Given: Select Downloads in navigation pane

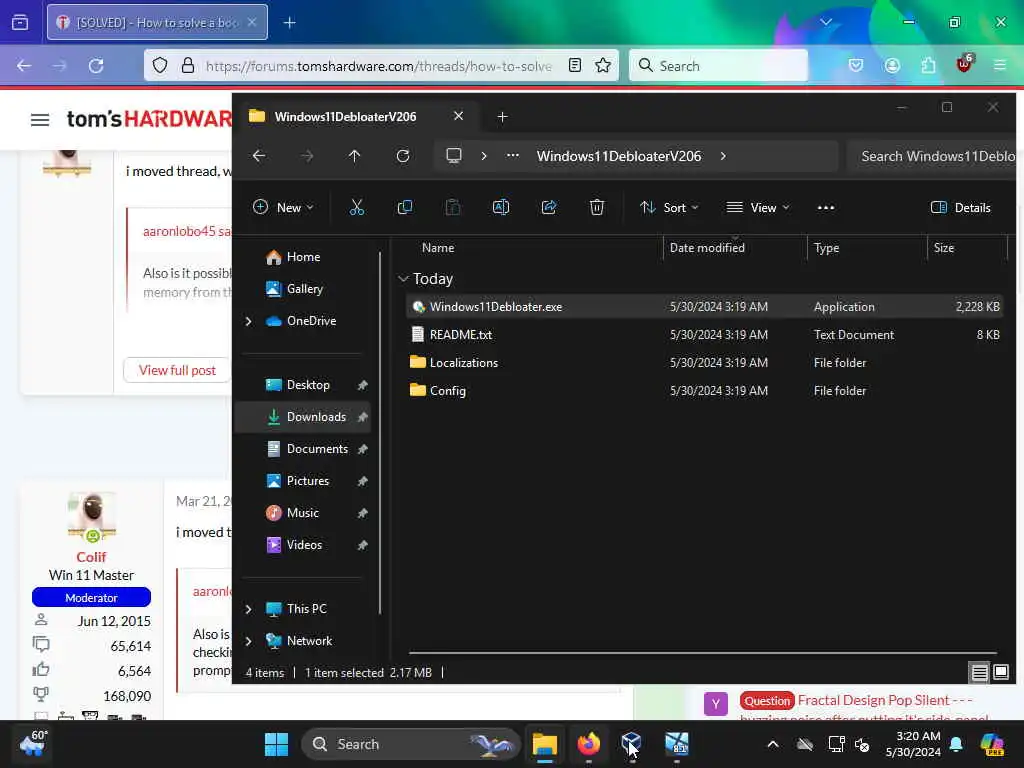Looking at the screenshot, I should point(302,417).
